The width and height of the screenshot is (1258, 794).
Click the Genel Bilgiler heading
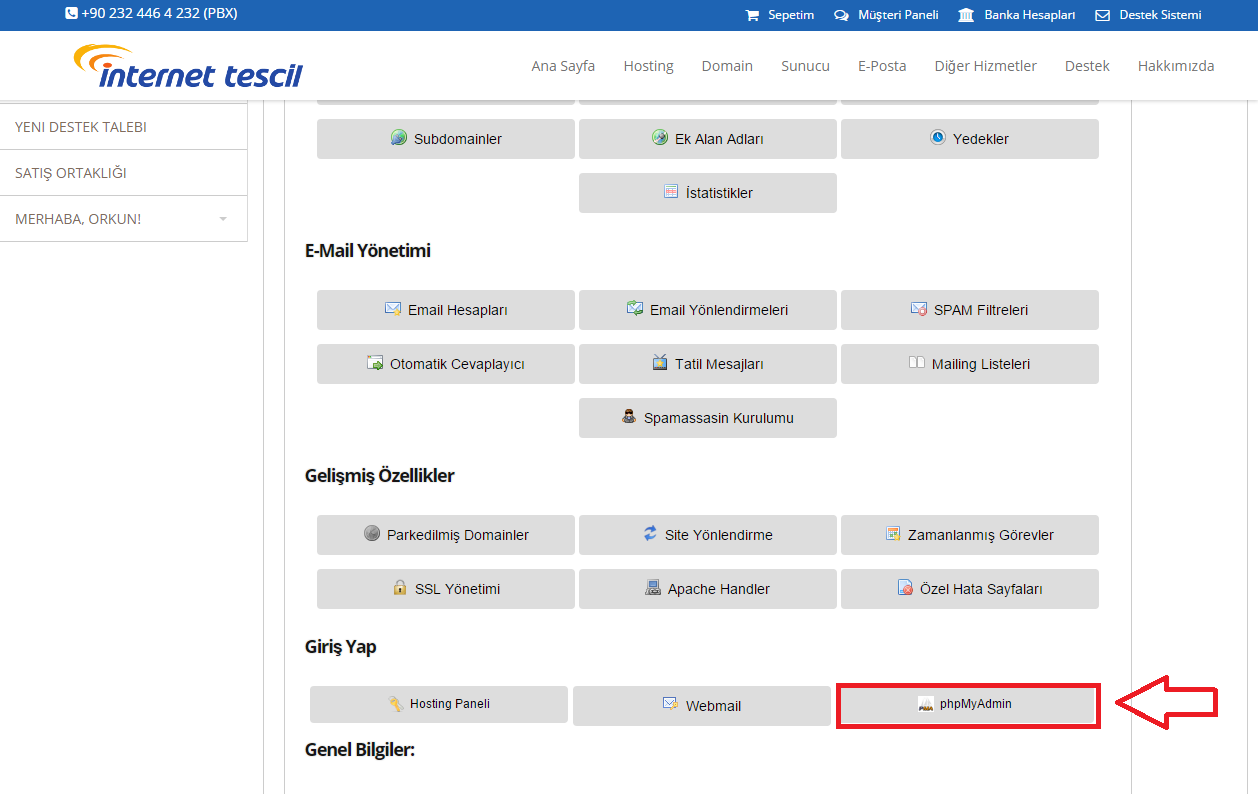(x=360, y=749)
